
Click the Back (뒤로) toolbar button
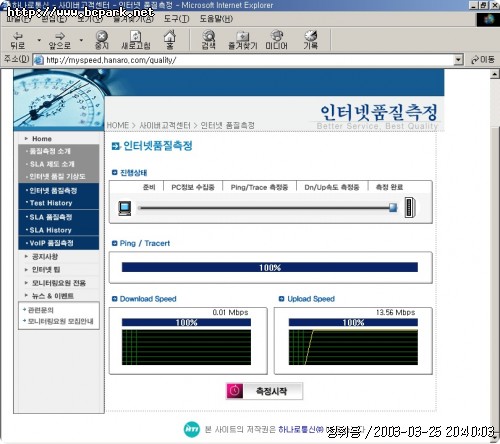tap(17, 40)
